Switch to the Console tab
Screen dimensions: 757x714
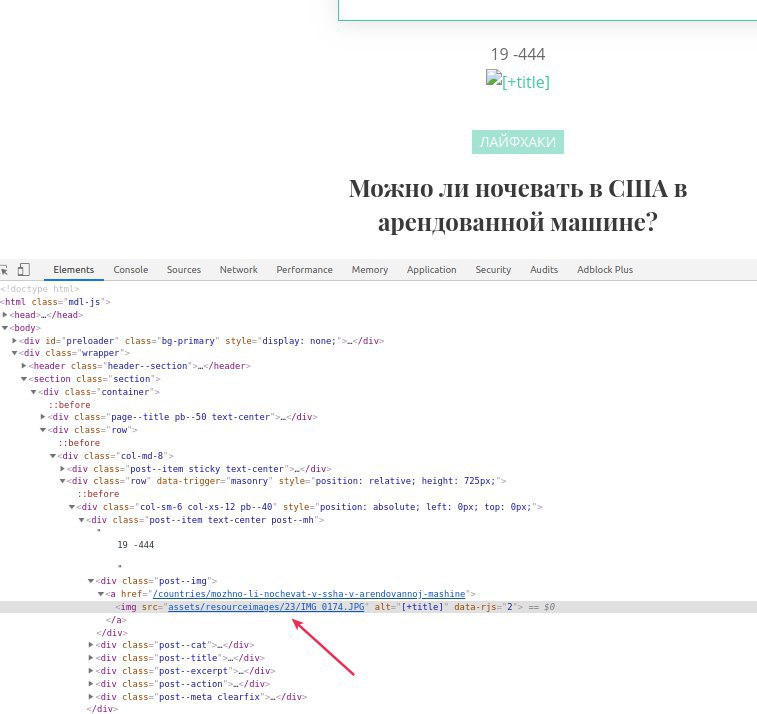(x=131, y=269)
